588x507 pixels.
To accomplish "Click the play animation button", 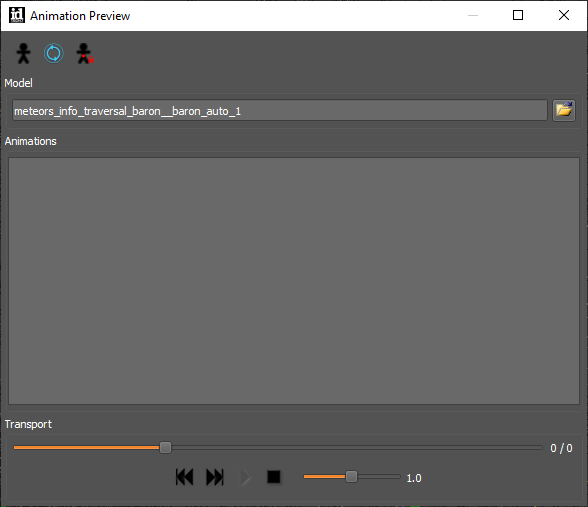I will (x=245, y=477).
